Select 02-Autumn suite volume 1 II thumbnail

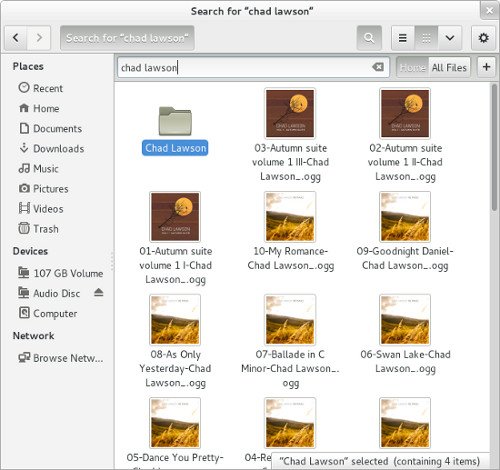tap(405, 113)
